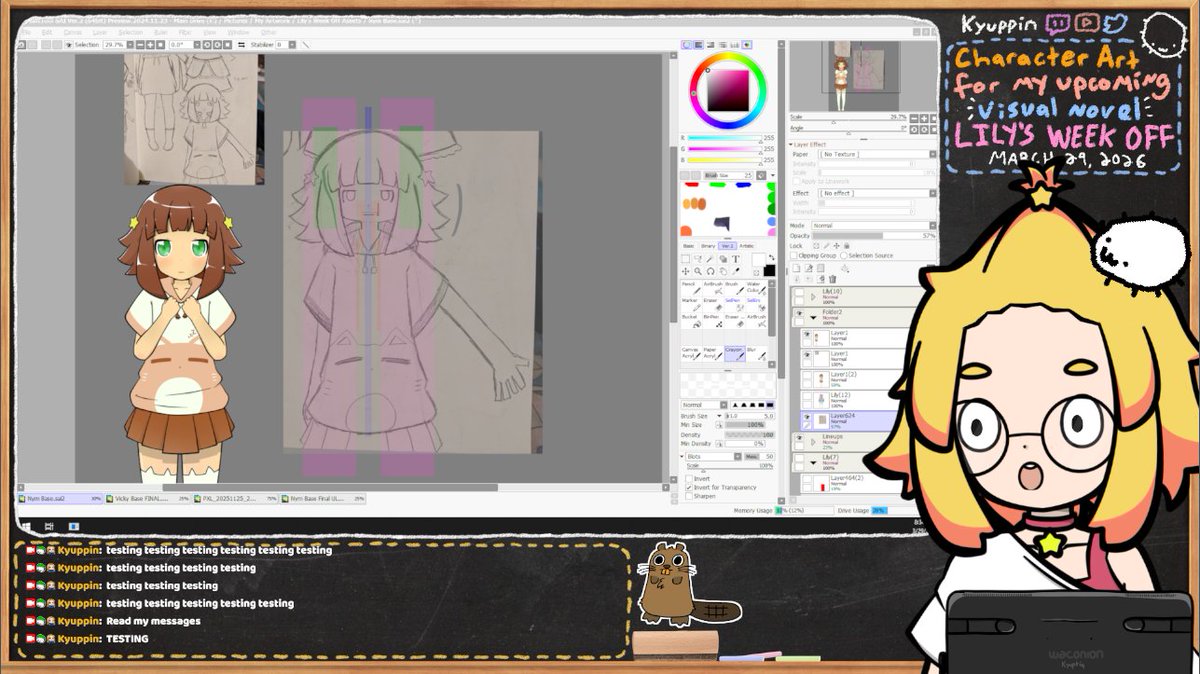Open the Windows Start menu

[x=25, y=525]
